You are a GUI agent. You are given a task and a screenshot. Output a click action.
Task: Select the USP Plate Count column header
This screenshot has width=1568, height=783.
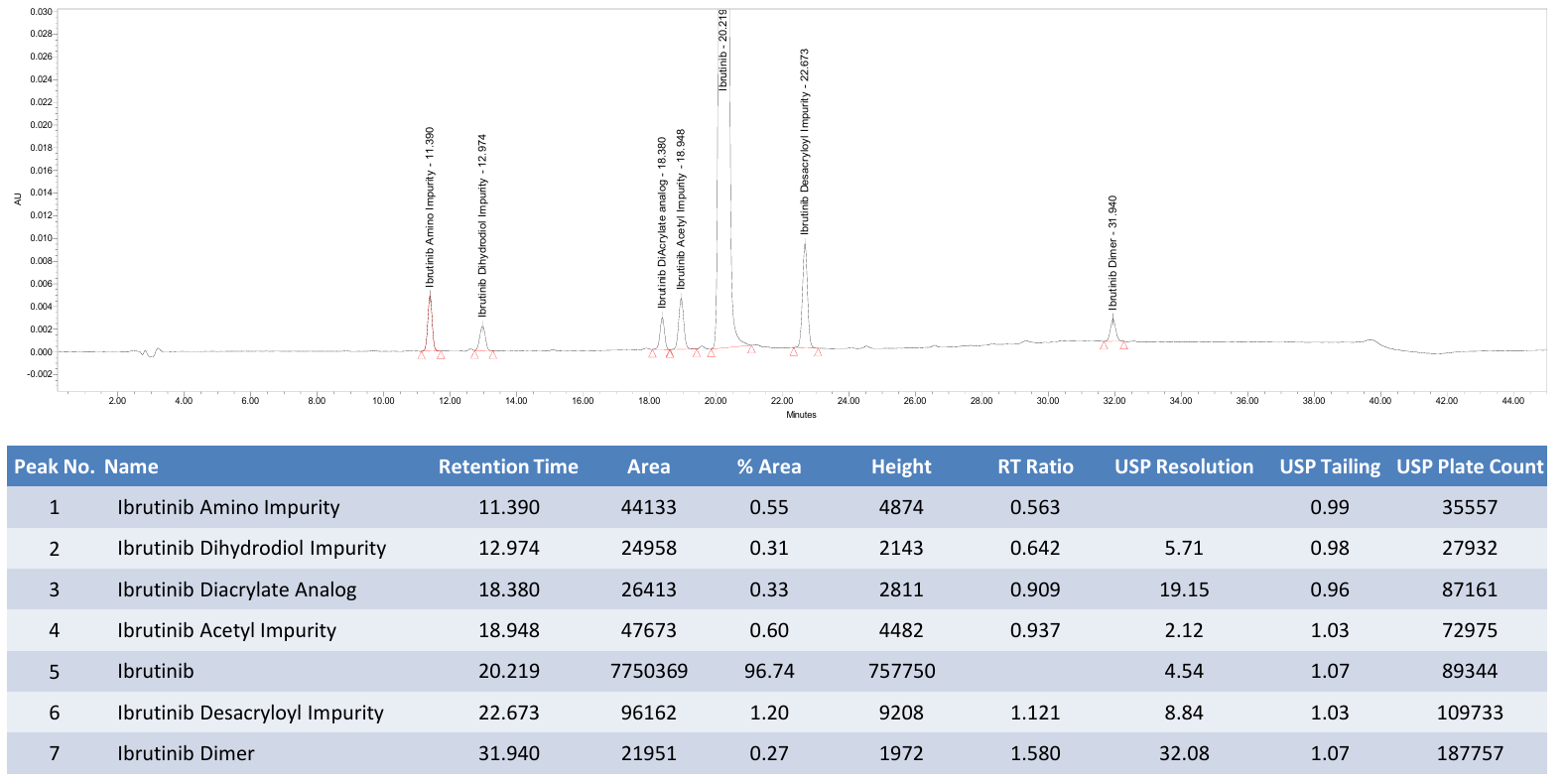coord(1470,466)
